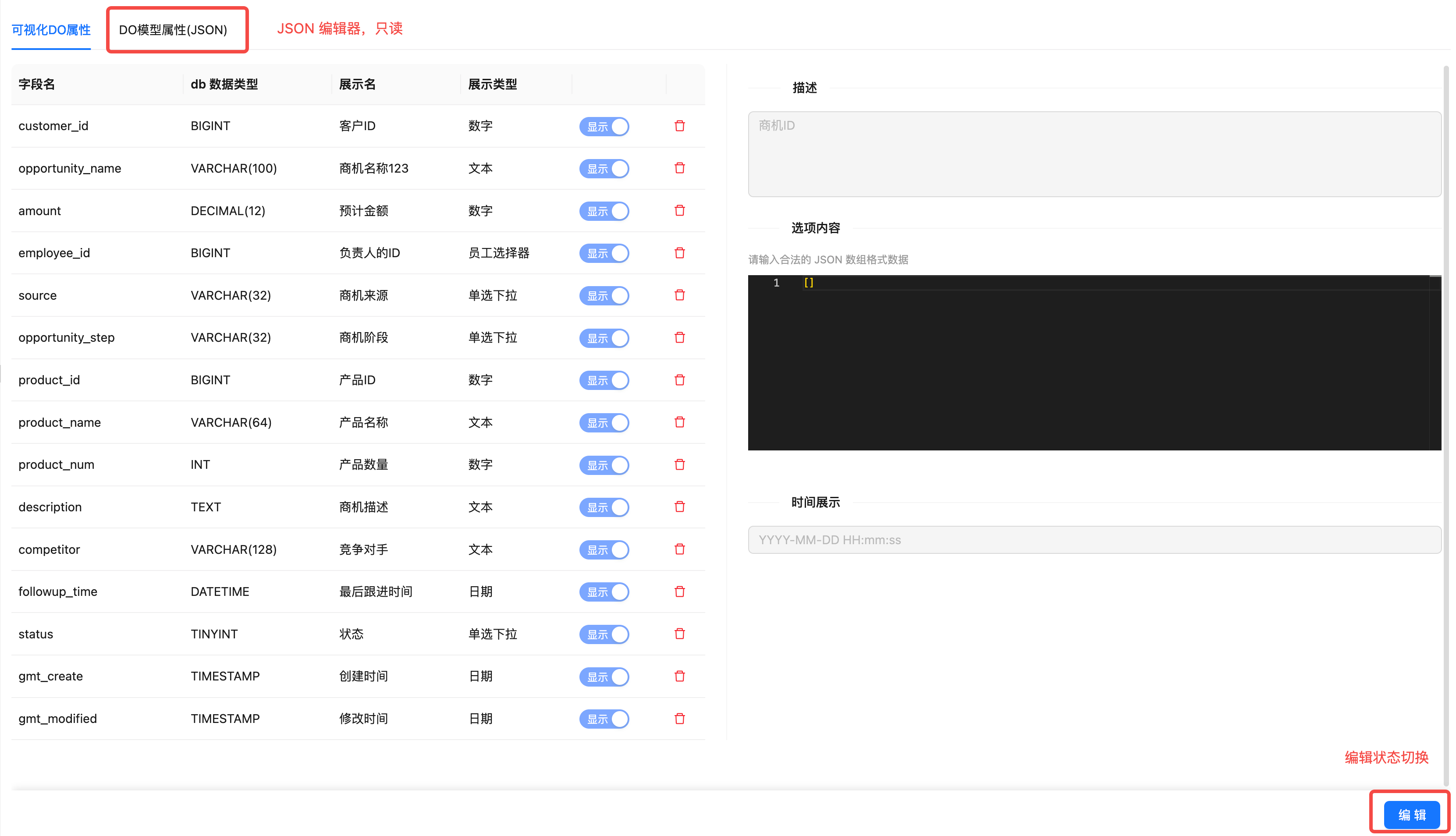This screenshot has height=836, width=1456.
Task: Open the DO模型属性(JSON) tab
Action: pyautogui.click(x=173, y=30)
